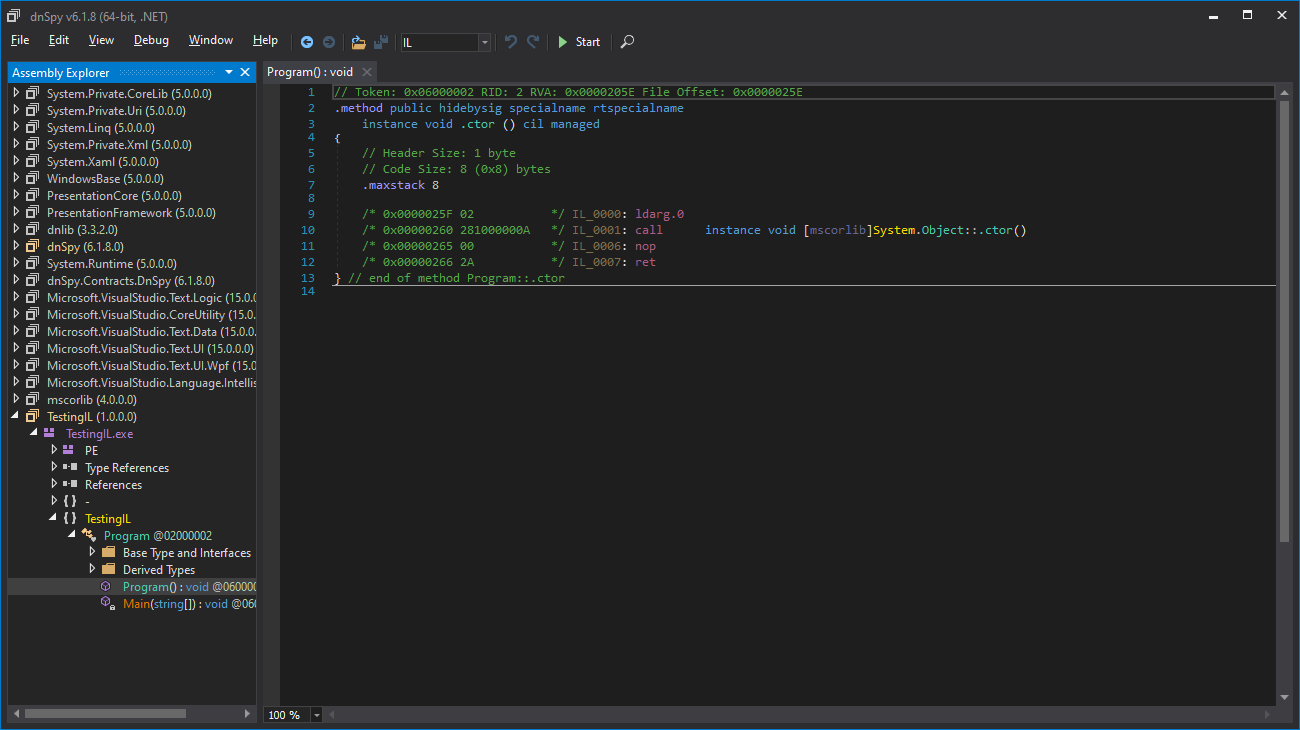This screenshot has height=730, width=1300.
Task: Open the Debug menu
Action: pyautogui.click(x=150, y=41)
